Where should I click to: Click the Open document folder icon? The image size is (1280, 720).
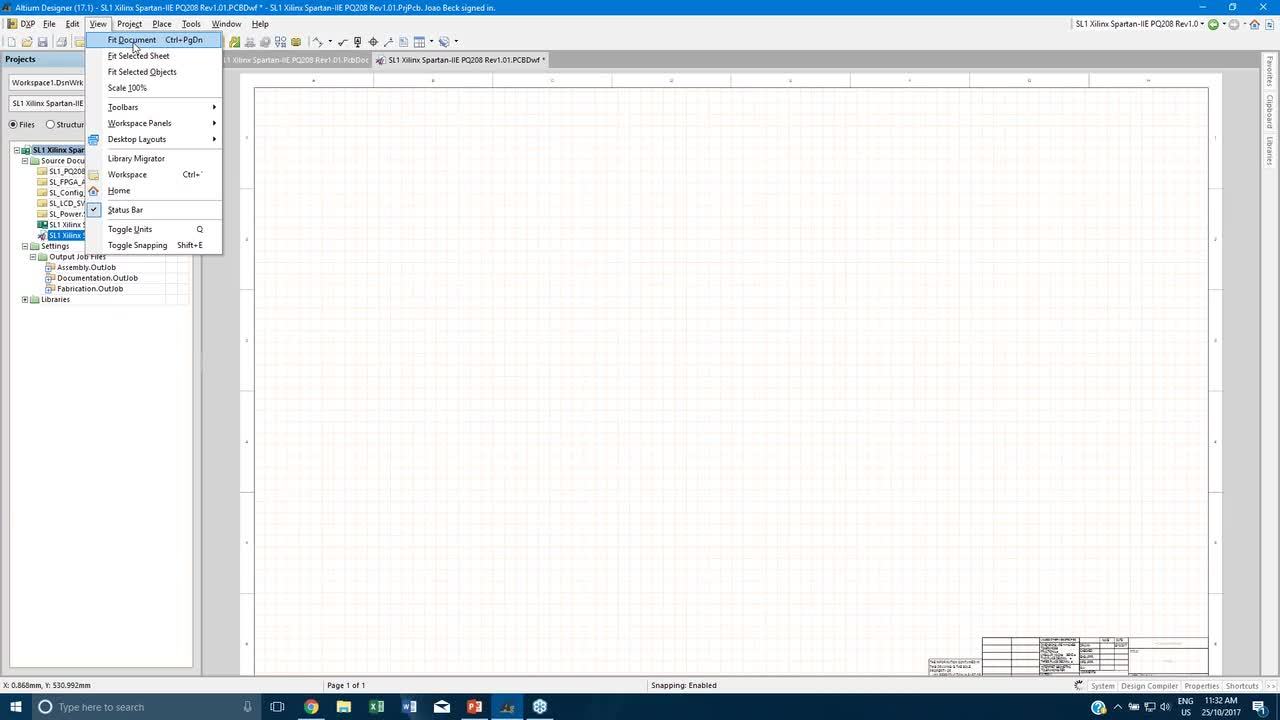tap(27, 42)
